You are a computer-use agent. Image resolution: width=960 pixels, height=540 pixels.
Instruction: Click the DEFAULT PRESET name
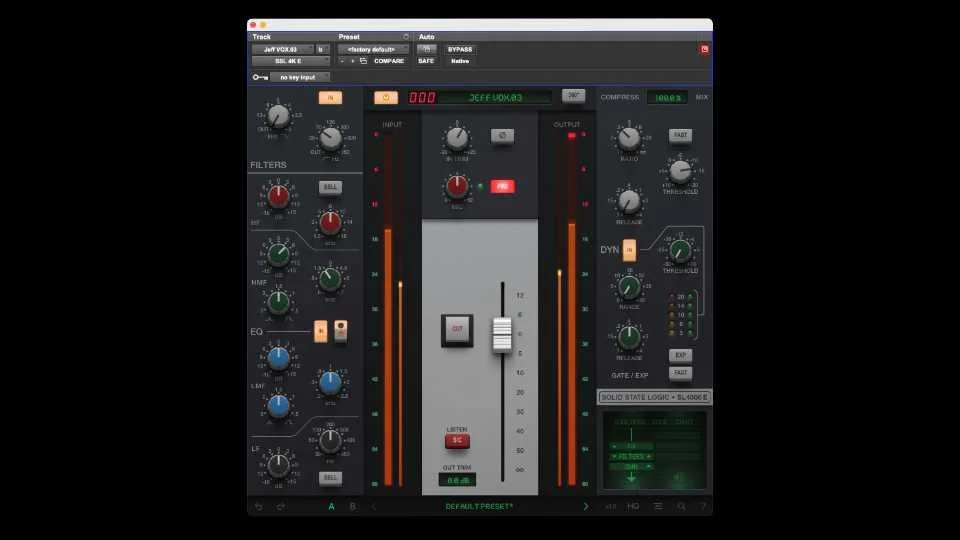[x=479, y=506]
